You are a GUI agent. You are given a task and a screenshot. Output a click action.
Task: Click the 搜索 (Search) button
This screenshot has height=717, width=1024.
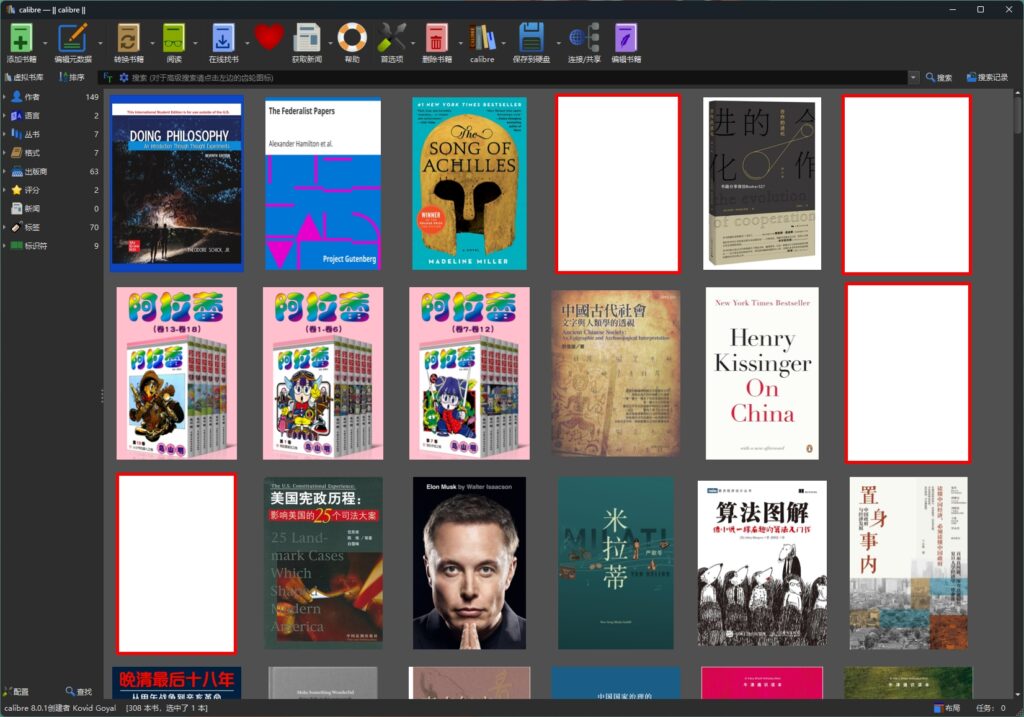click(x=938, y=77)
